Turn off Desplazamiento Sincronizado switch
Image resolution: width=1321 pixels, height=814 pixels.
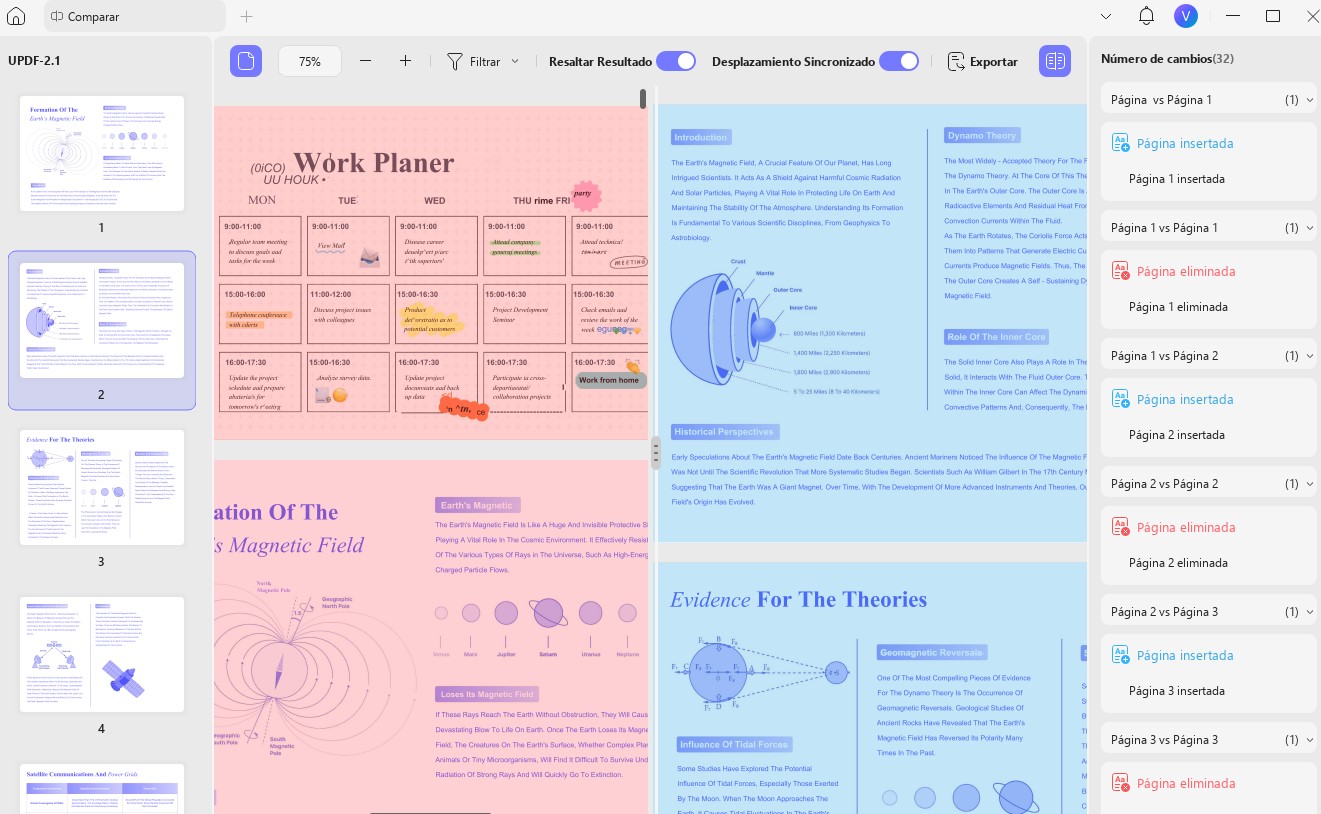[899, 61]
